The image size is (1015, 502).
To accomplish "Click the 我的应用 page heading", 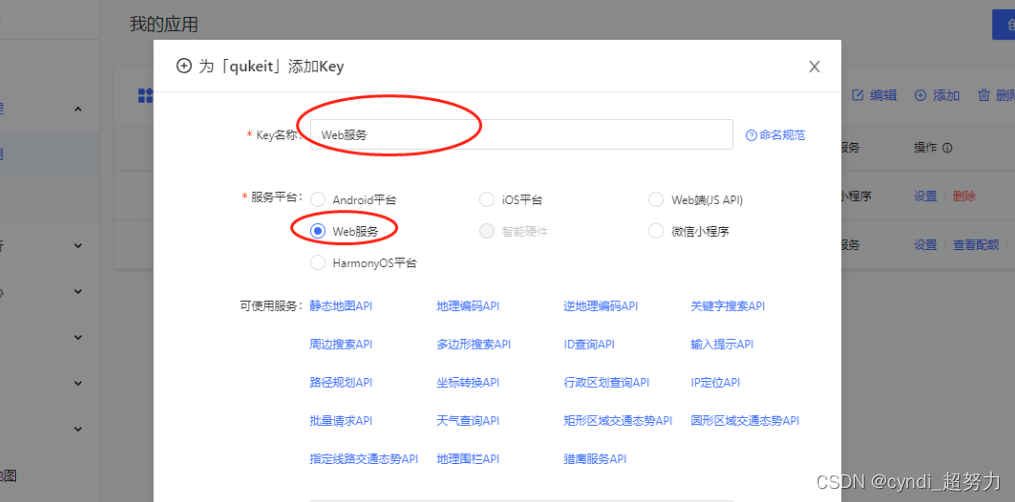I will 164,25.
